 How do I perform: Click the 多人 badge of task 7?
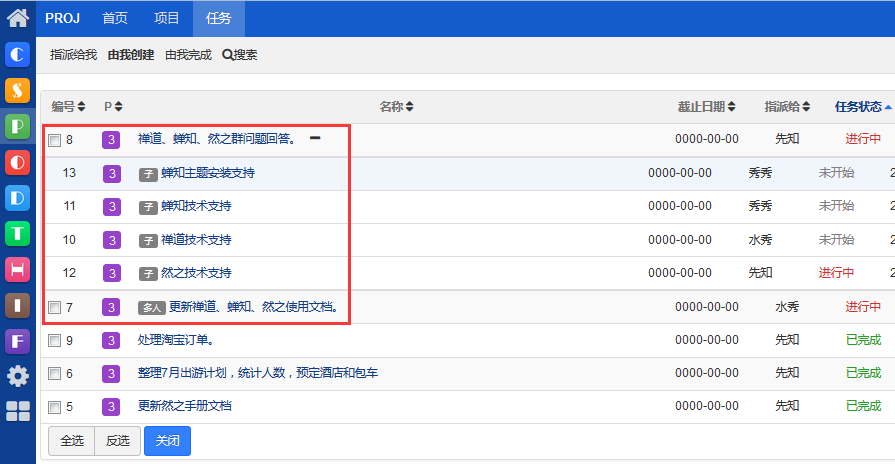(x=152, y=308)
